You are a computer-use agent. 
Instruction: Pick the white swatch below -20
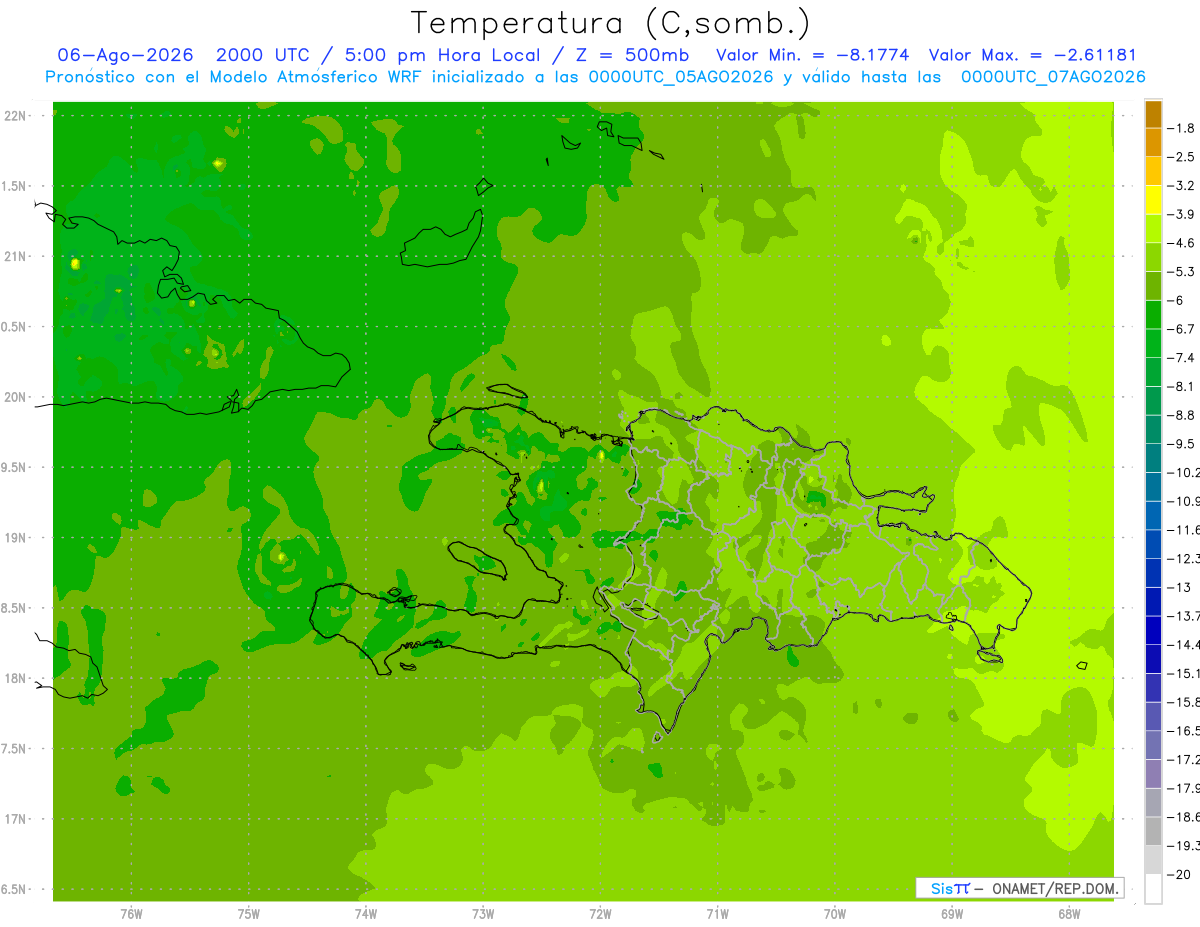tap(1153, 889)
